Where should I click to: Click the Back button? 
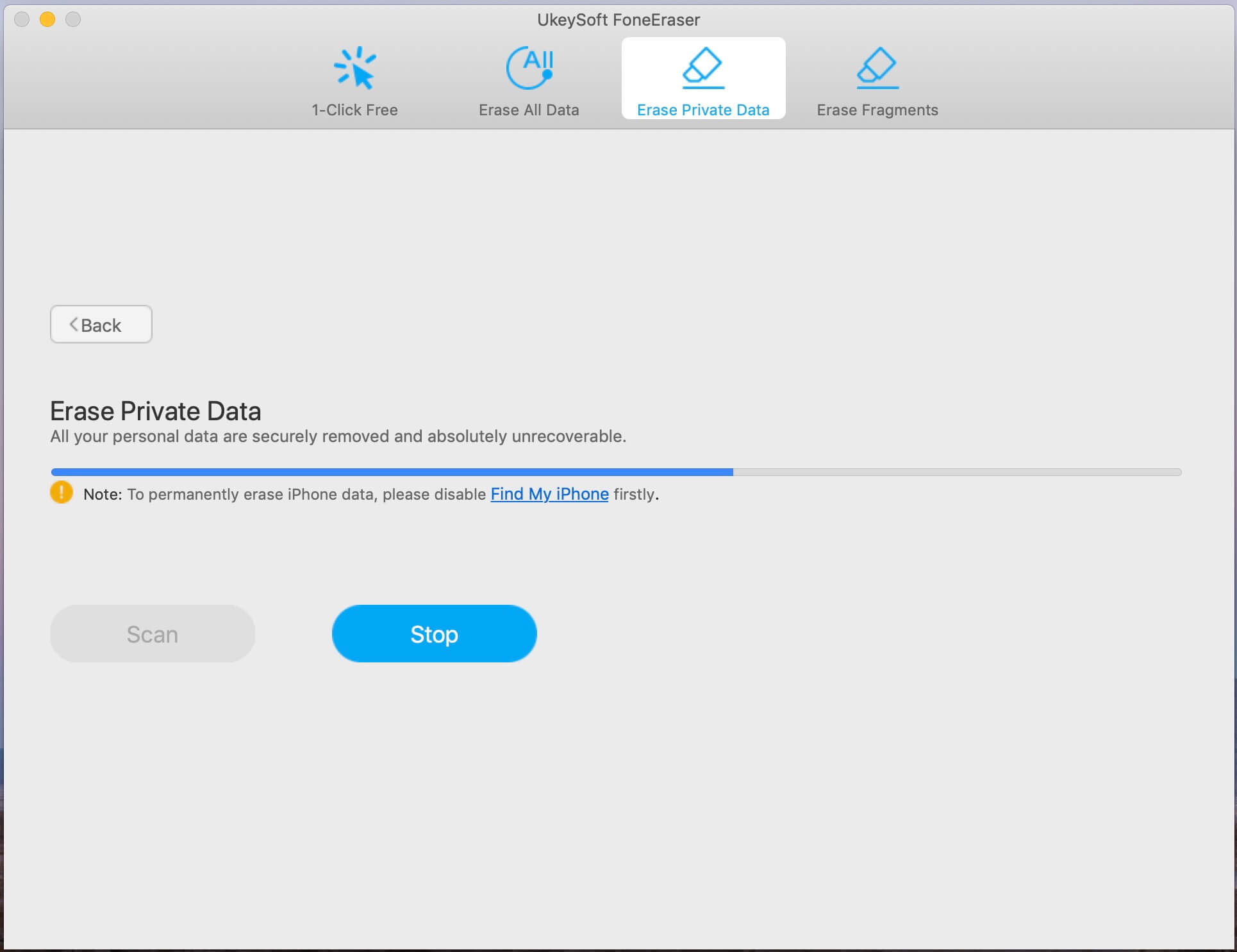pyautogui.click(x=101, y=324)
